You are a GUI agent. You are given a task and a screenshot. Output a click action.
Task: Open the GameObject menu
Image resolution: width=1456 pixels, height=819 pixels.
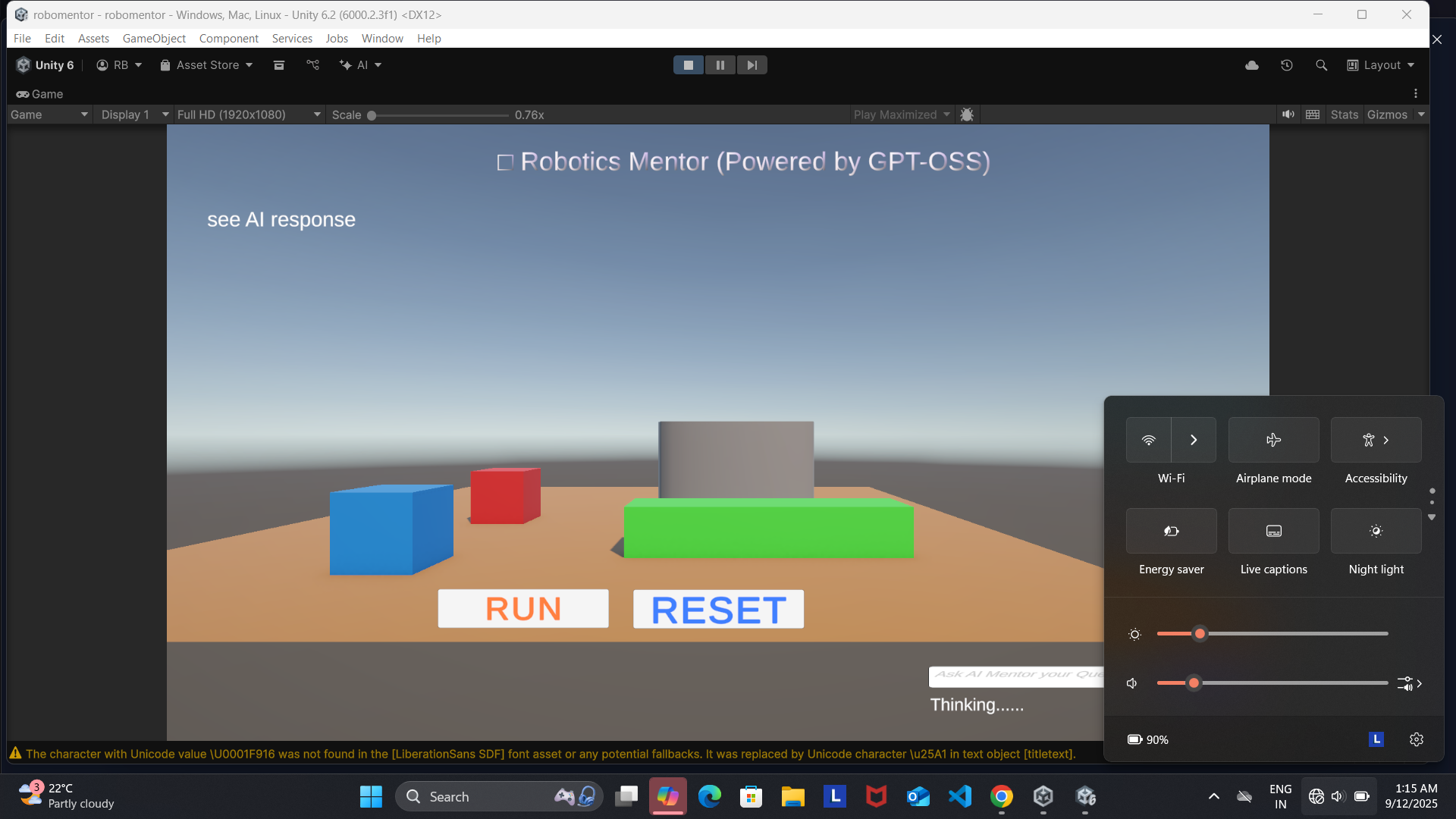point(154,39)
